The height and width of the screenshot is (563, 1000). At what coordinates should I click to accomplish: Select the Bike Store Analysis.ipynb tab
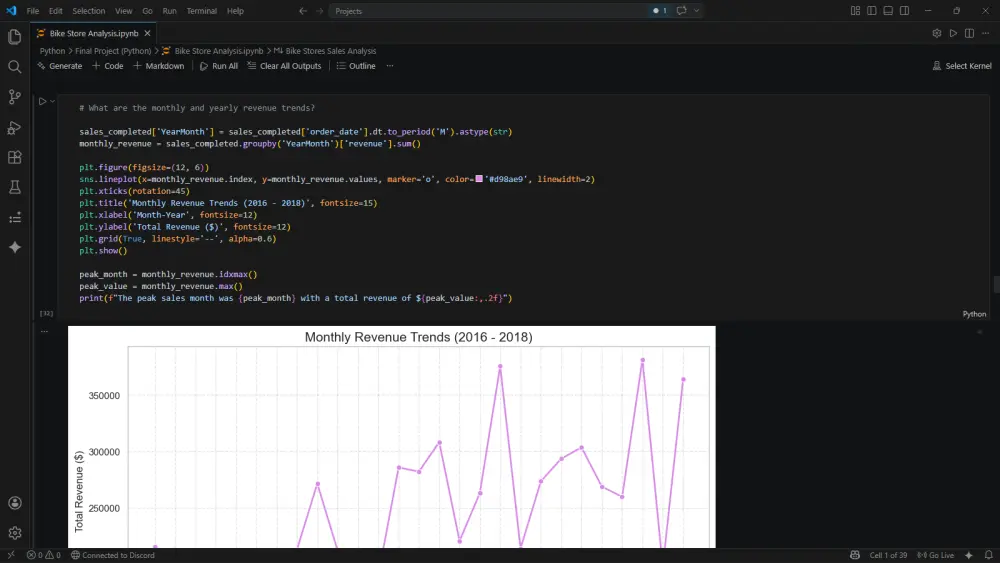[94, 33]
